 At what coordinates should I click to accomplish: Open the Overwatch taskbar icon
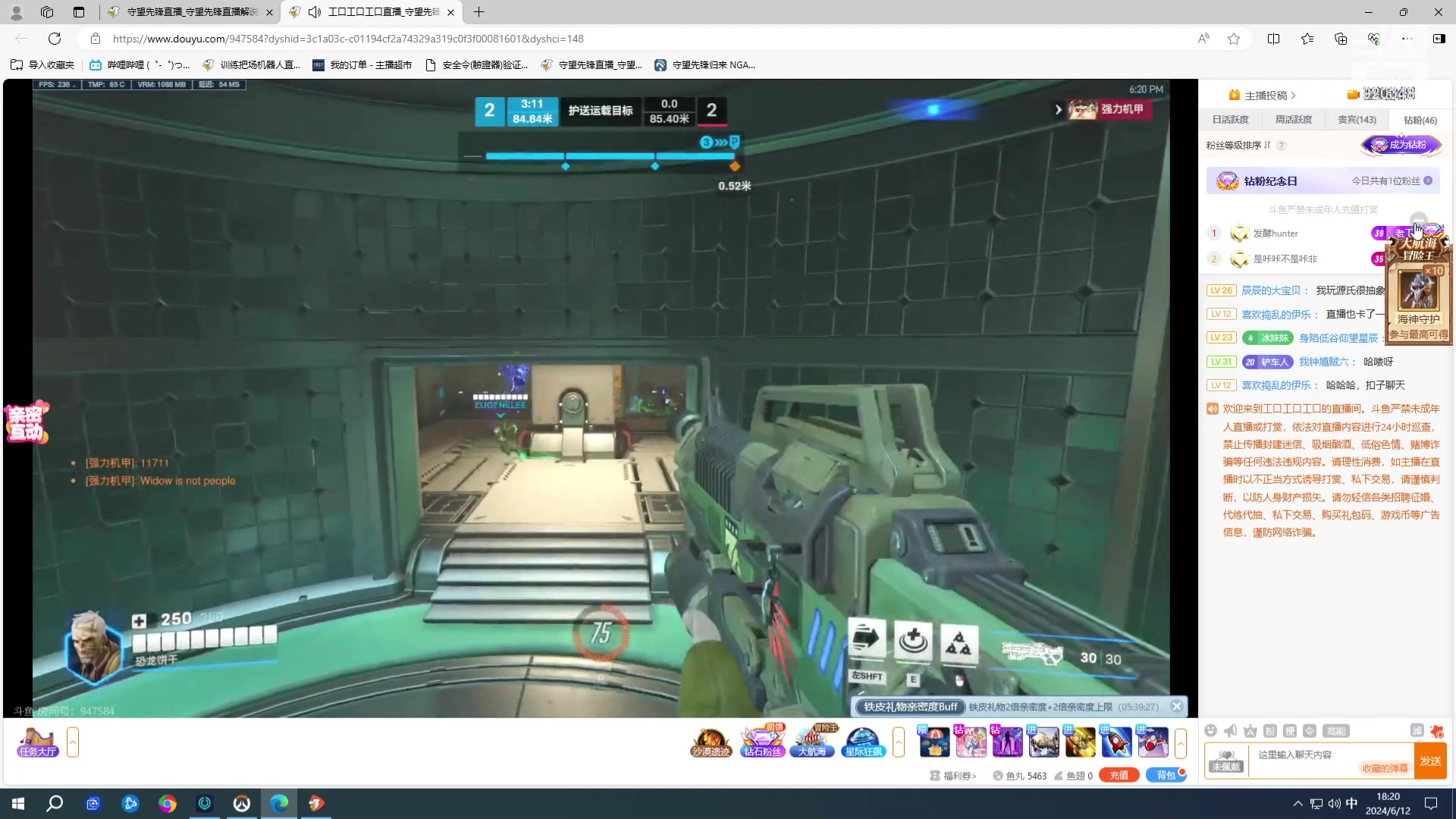(x=241, y=804)
